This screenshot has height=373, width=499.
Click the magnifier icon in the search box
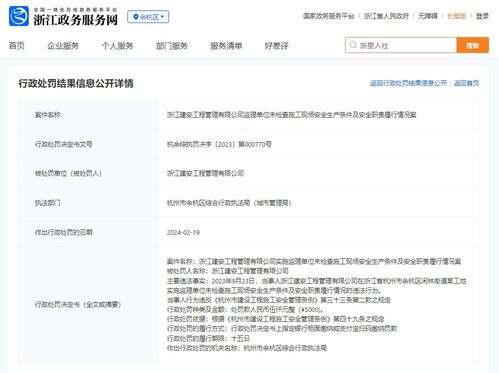[353, 45]
